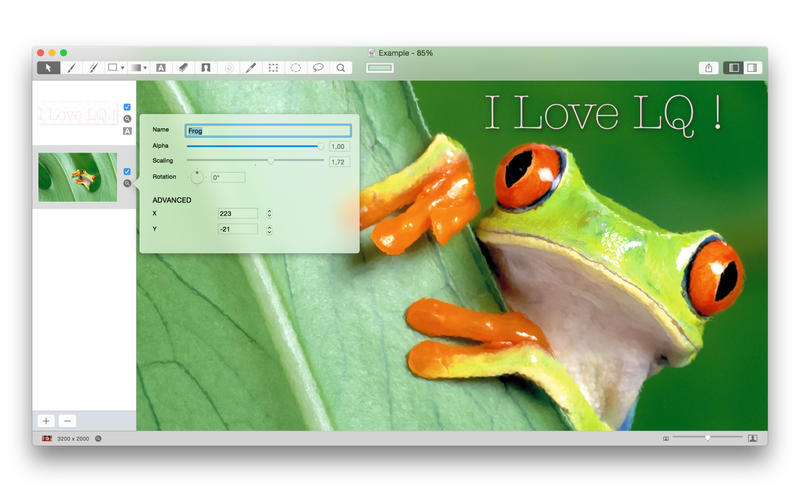
Task: Select the lasso selection tool
Action: pos(318,68)
